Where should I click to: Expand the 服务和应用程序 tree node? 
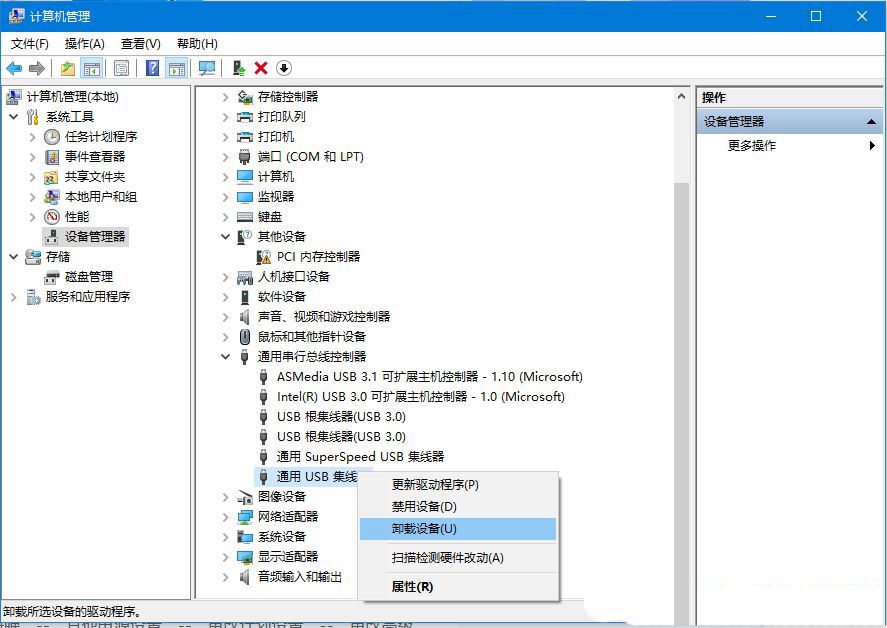tap(14, 297)
